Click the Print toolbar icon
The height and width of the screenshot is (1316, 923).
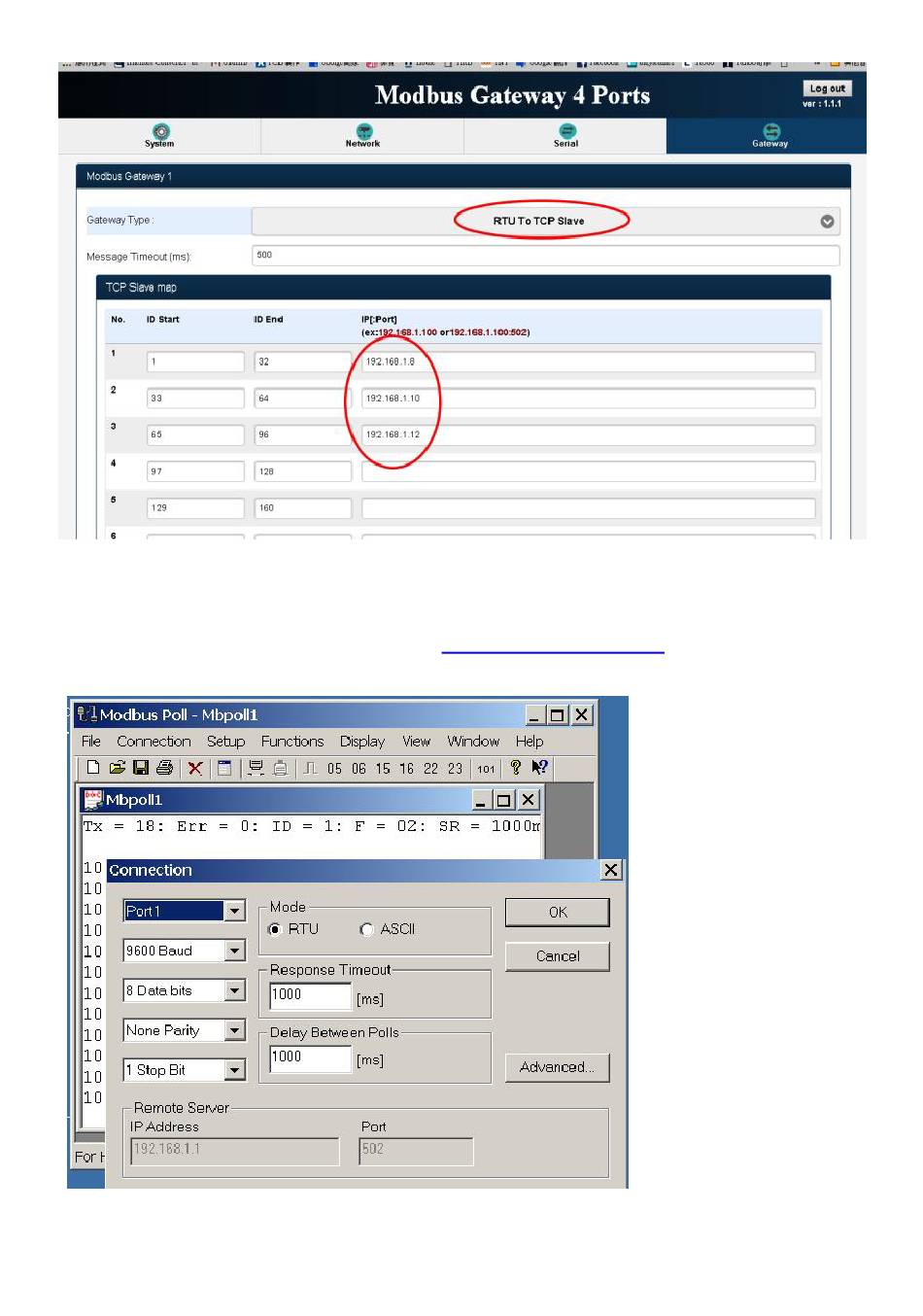pyautogui.click(x=164, y=768)
